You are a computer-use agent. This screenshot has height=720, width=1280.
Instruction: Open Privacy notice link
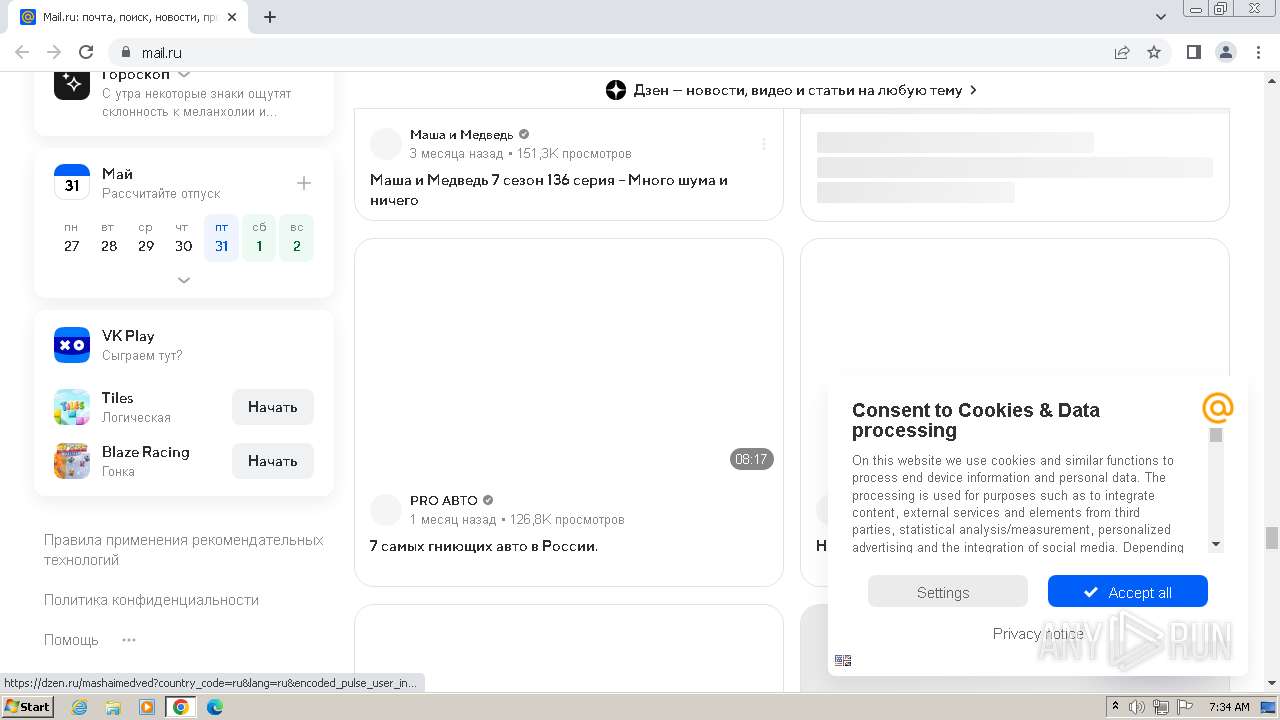click(x=1038, y=634)
